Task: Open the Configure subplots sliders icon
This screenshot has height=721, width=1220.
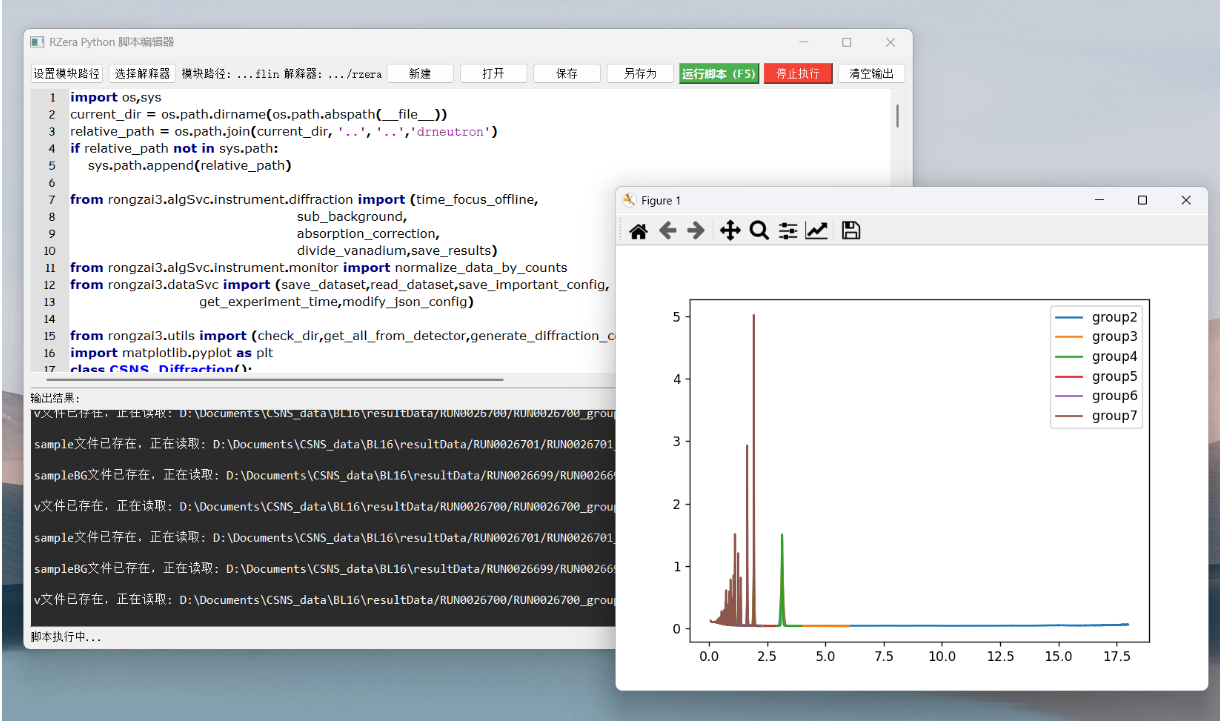Action: (x=788, y=231)
